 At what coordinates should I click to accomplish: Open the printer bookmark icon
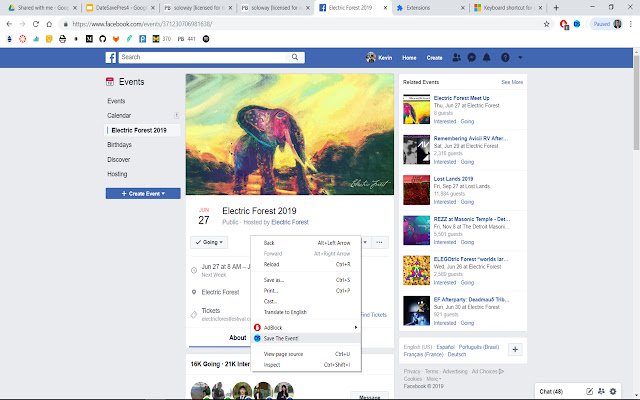pos(62,39)
